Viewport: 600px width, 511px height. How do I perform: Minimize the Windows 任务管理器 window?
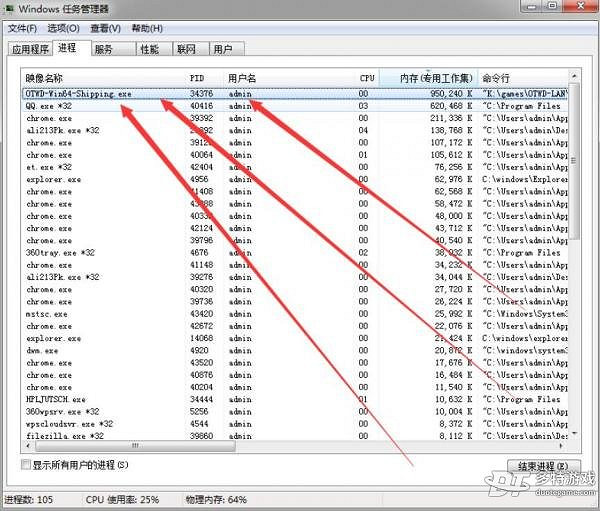point(531,6)
